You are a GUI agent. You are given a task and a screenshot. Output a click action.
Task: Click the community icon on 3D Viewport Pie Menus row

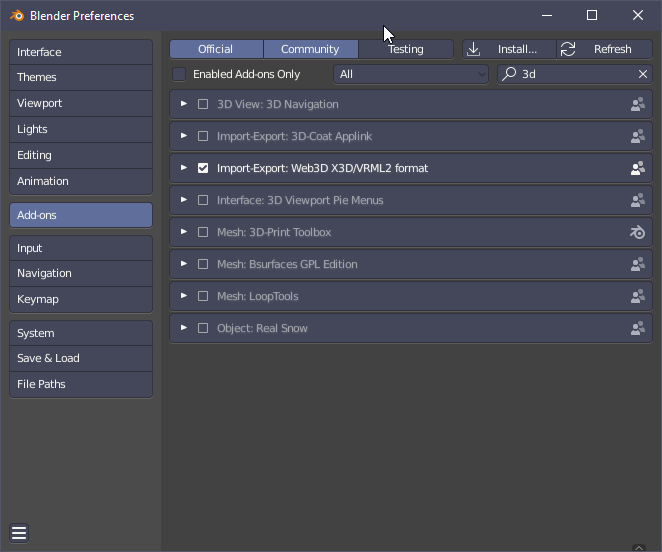coord(638,200)
